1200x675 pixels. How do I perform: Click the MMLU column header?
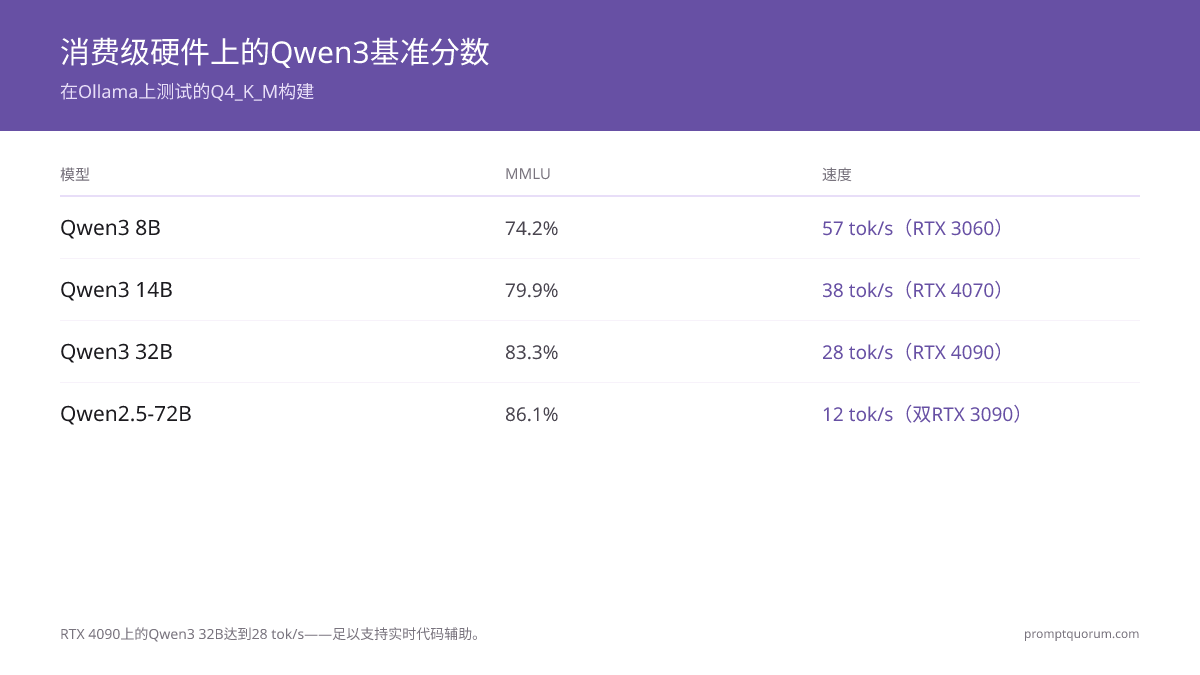click(528, 174)
